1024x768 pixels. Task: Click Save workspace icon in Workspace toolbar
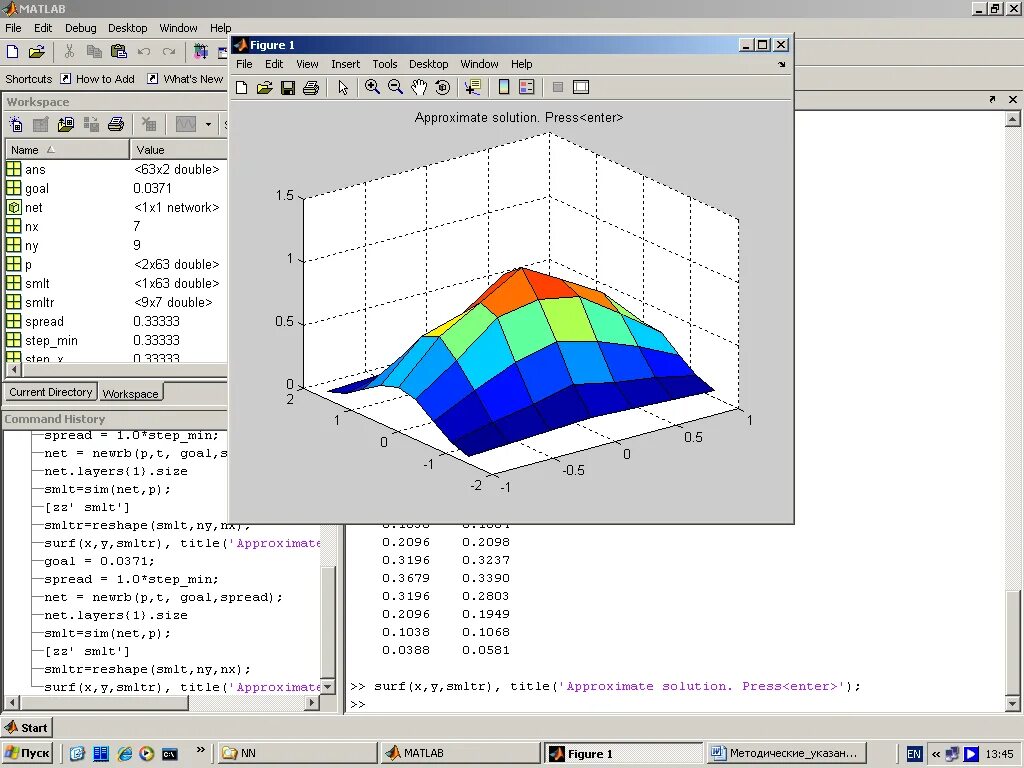[91, 124]
